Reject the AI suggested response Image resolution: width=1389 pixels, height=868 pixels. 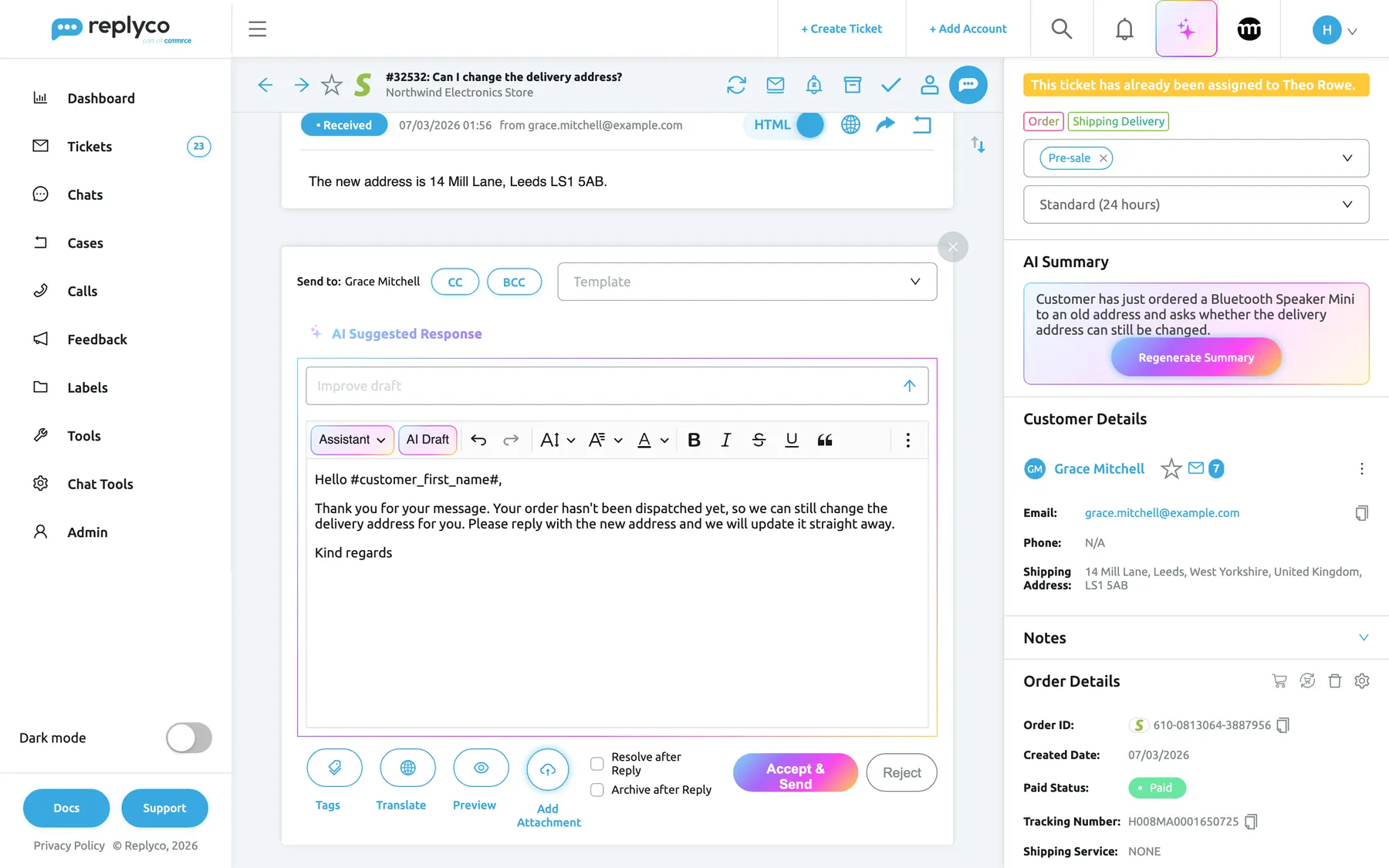point(901,773)
